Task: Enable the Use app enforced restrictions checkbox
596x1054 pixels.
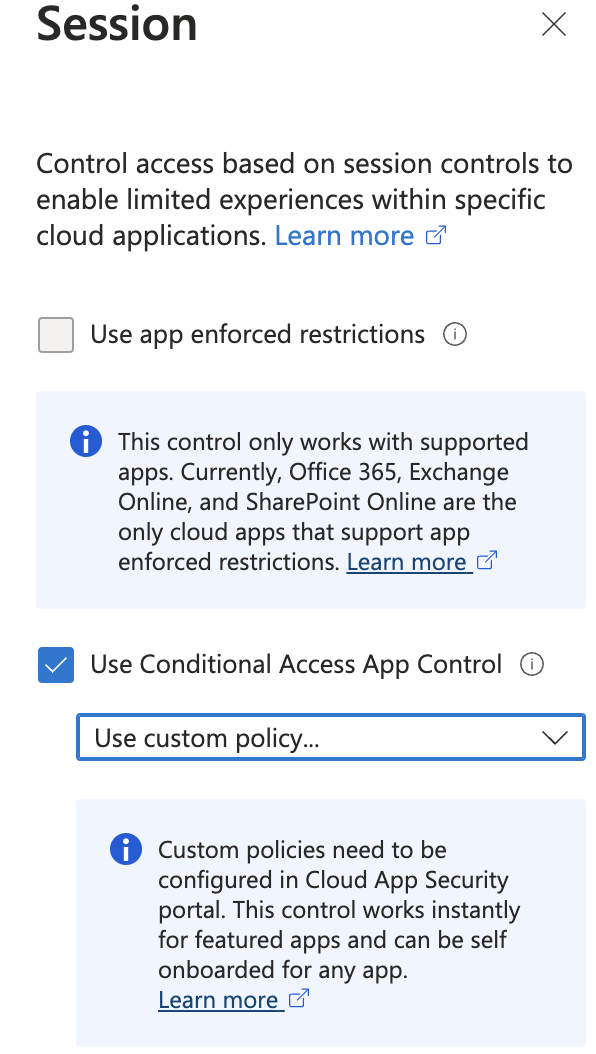Action: [x=56, y=335]
